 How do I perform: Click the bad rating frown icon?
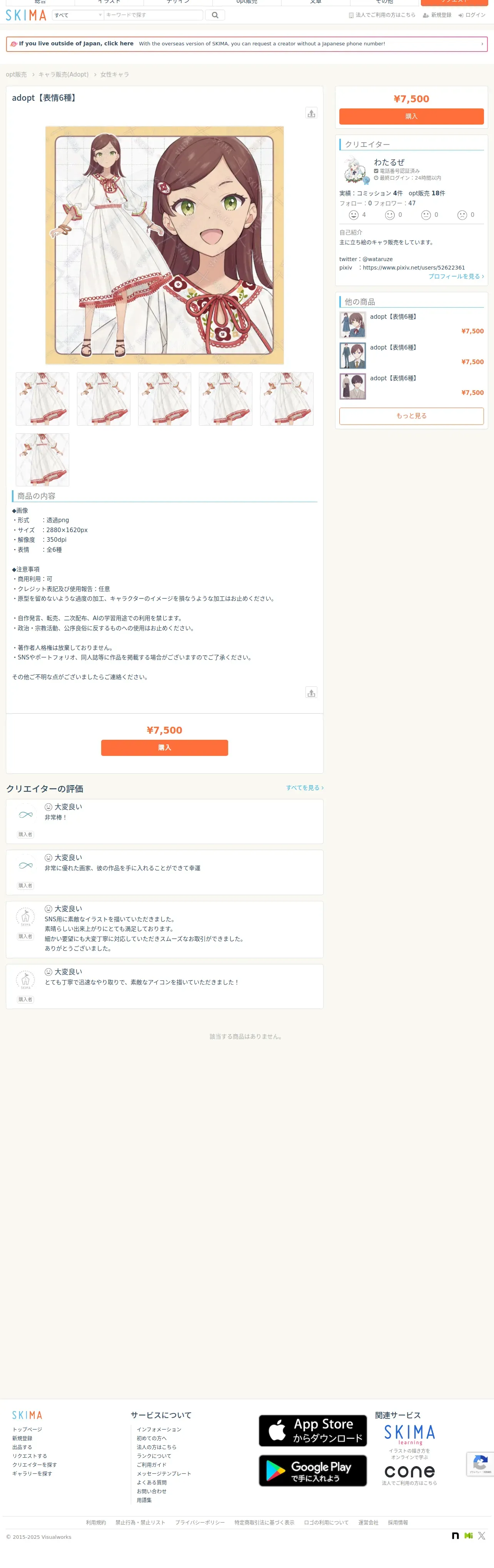pos(462,215)
